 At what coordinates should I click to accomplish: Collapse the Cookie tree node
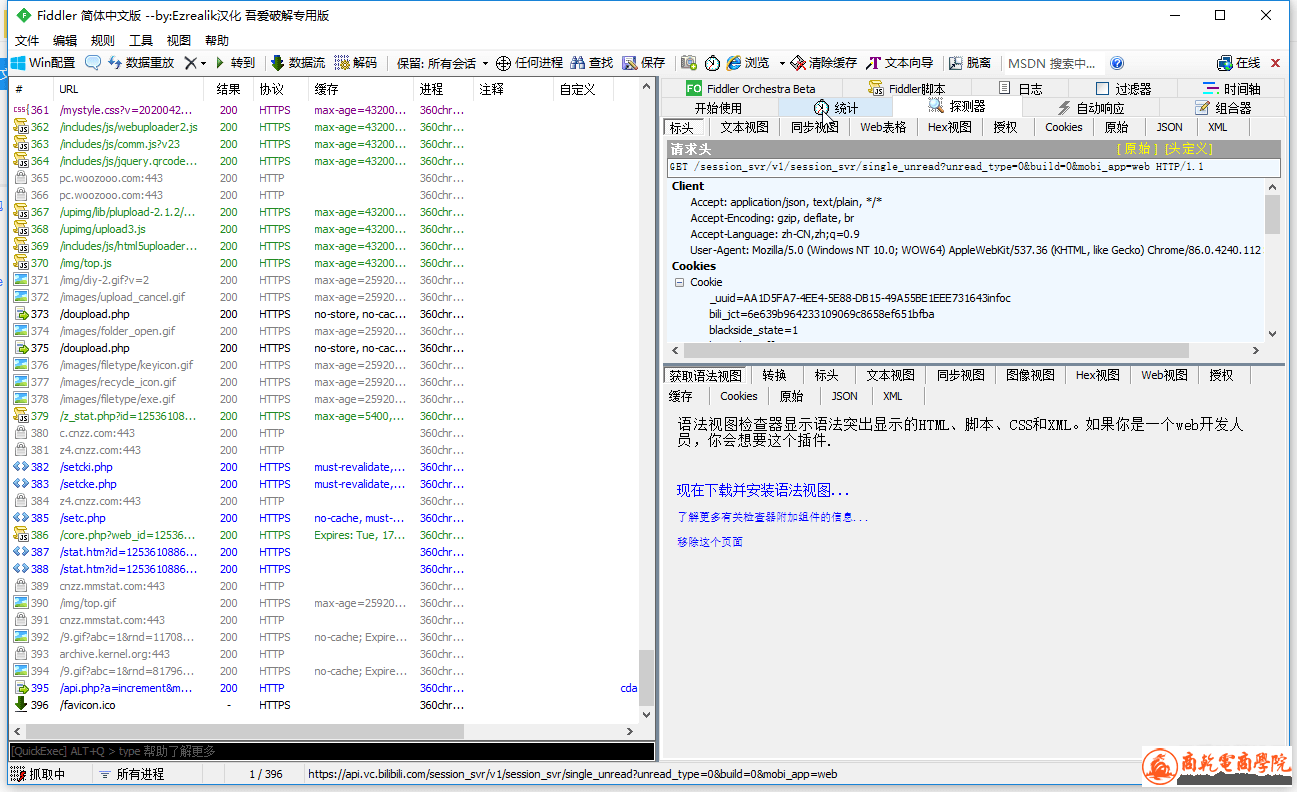tap(680, 282)
